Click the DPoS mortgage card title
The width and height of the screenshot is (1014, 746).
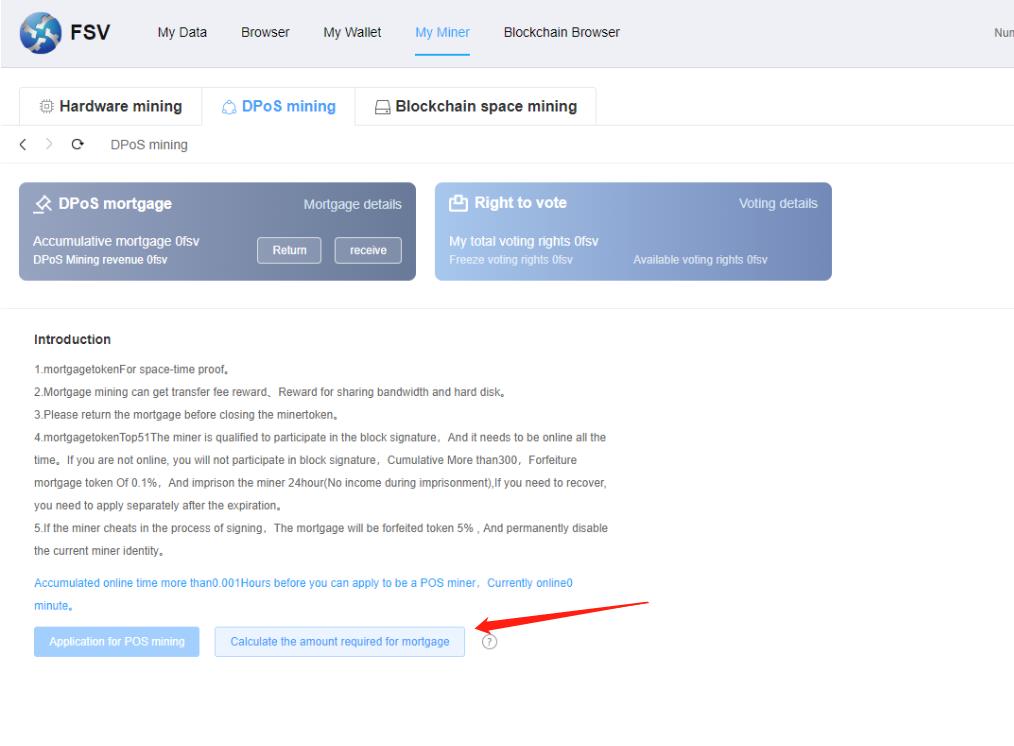115,204
